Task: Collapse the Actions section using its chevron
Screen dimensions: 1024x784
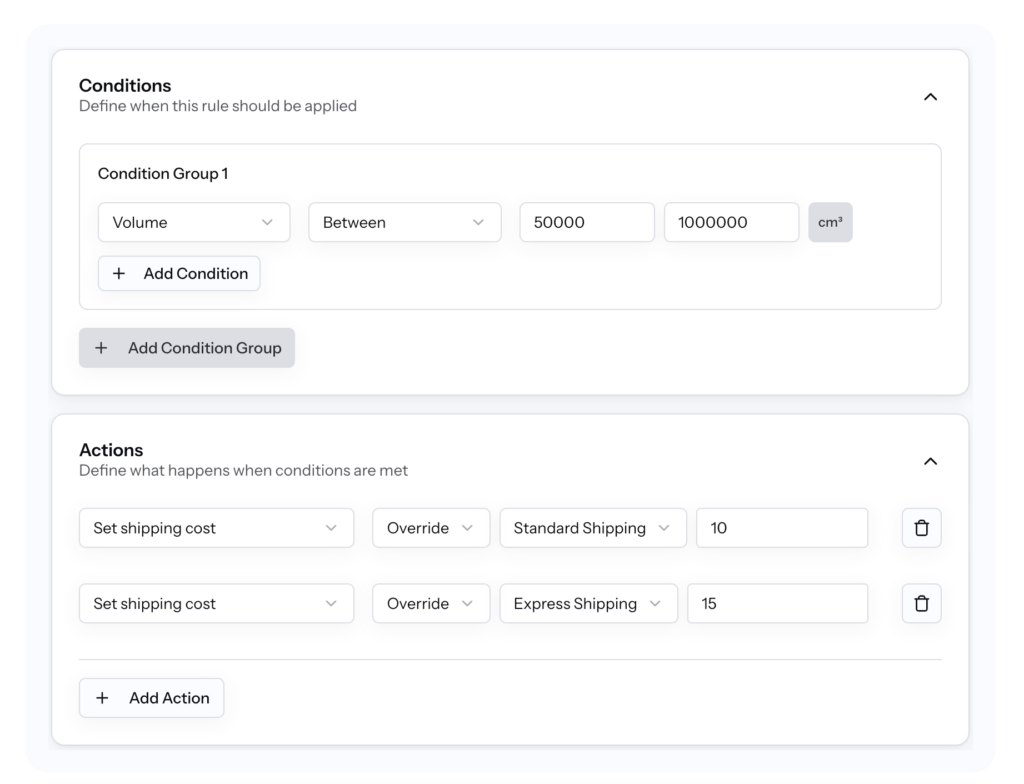Action: [931, 461]
